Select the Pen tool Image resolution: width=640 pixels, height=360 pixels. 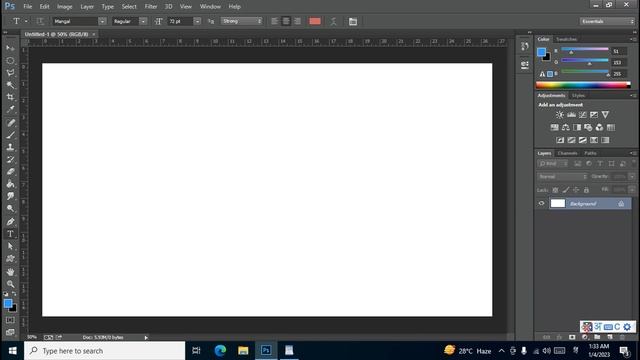click(x=10, y=222)
